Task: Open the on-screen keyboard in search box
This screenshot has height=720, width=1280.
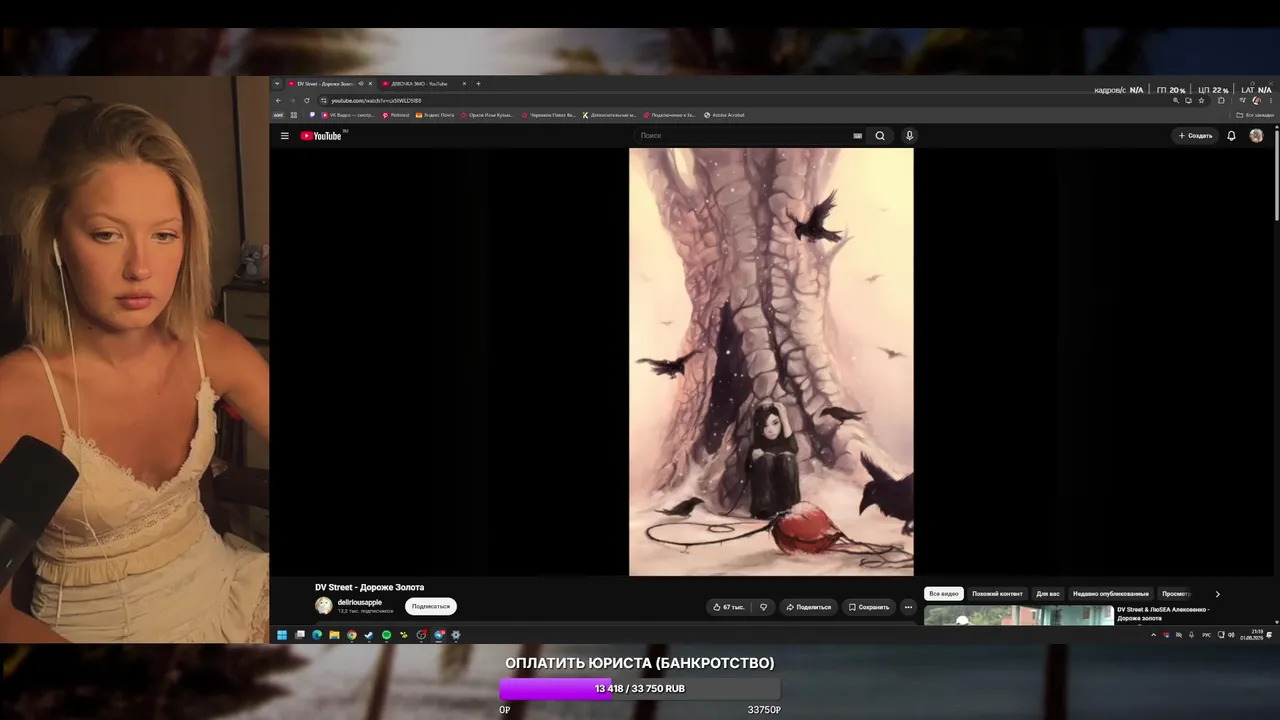Action: click(857, 136)
